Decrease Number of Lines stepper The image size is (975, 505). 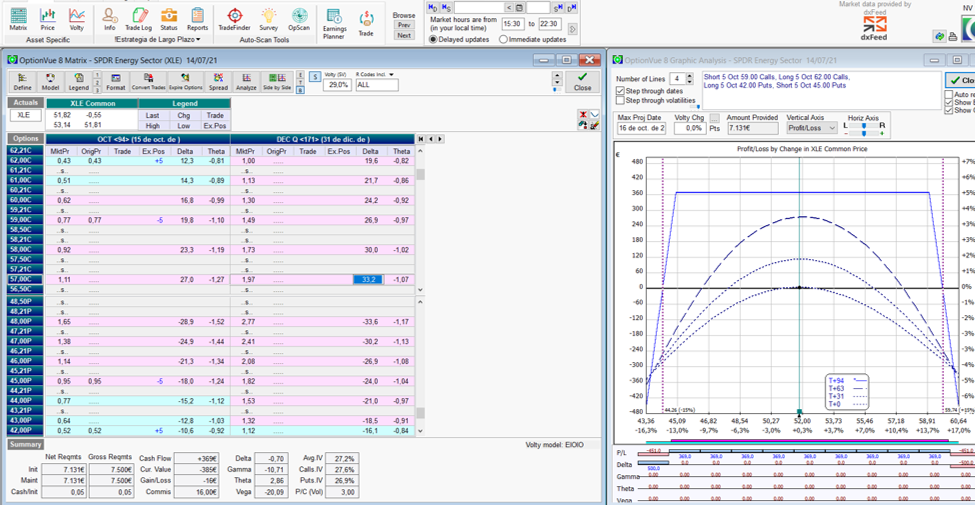[690, 82]
